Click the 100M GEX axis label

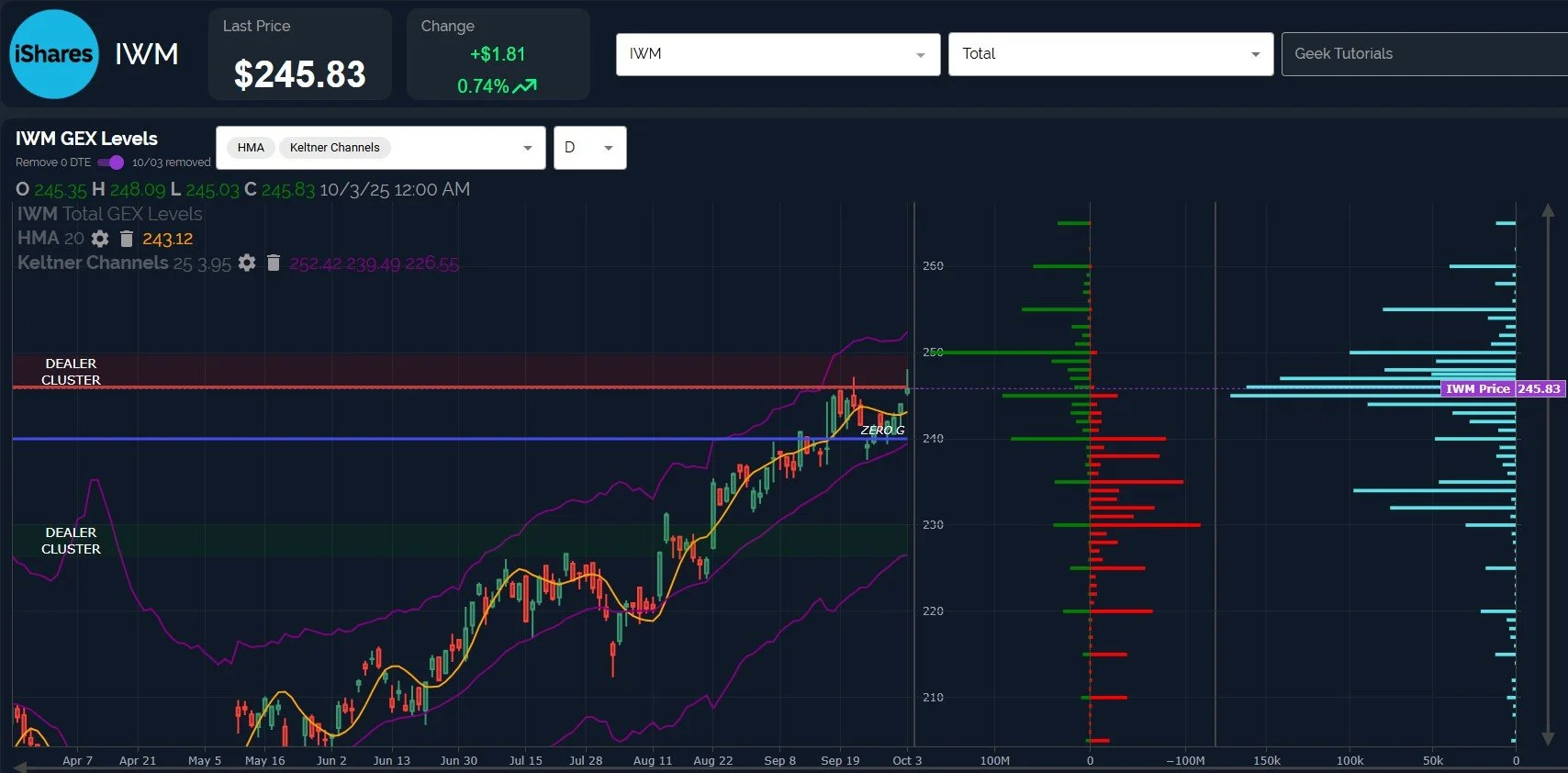[x=995, y=760]
